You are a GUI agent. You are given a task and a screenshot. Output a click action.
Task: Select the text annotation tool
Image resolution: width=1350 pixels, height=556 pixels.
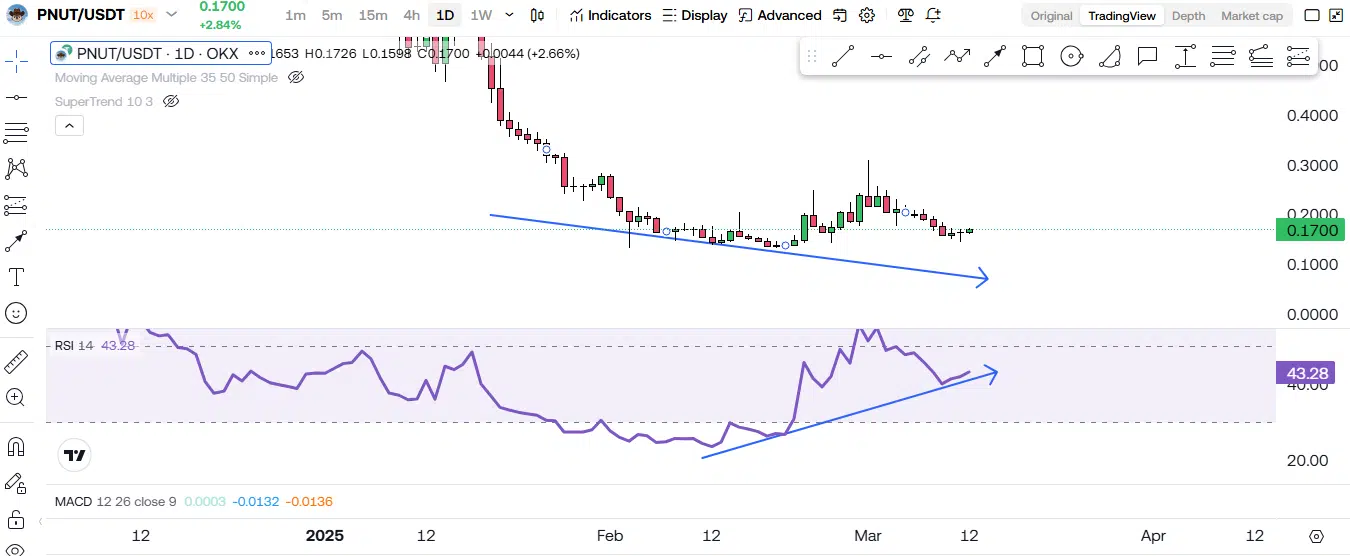coord(16,277)
